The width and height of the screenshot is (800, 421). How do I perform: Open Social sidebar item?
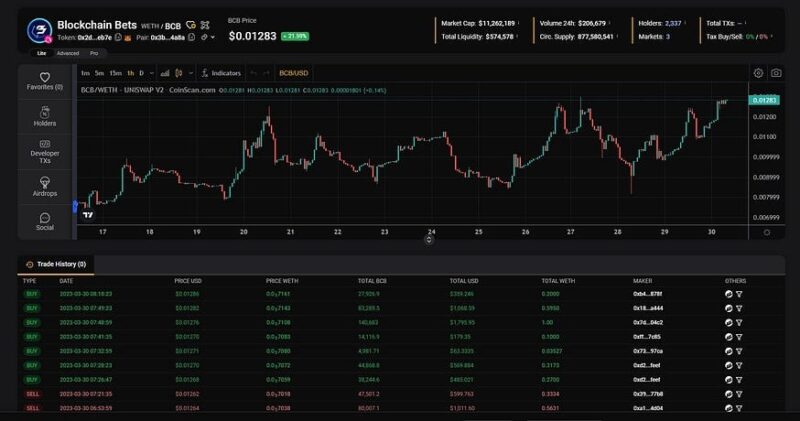45,221
